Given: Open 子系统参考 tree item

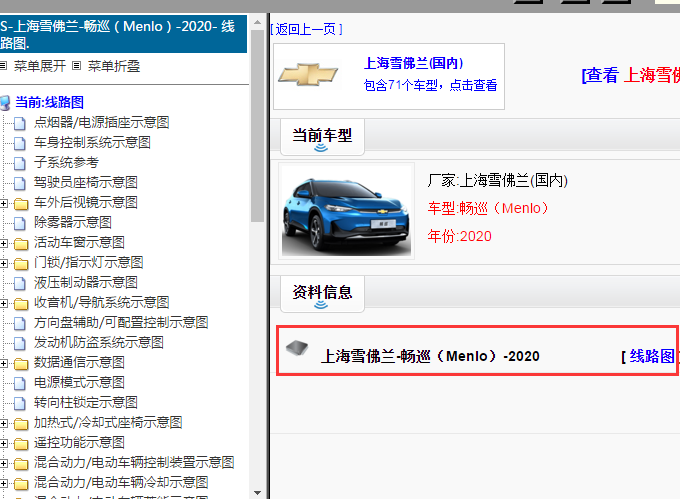Looking at the screenshot, I should (x=66, y=163).
